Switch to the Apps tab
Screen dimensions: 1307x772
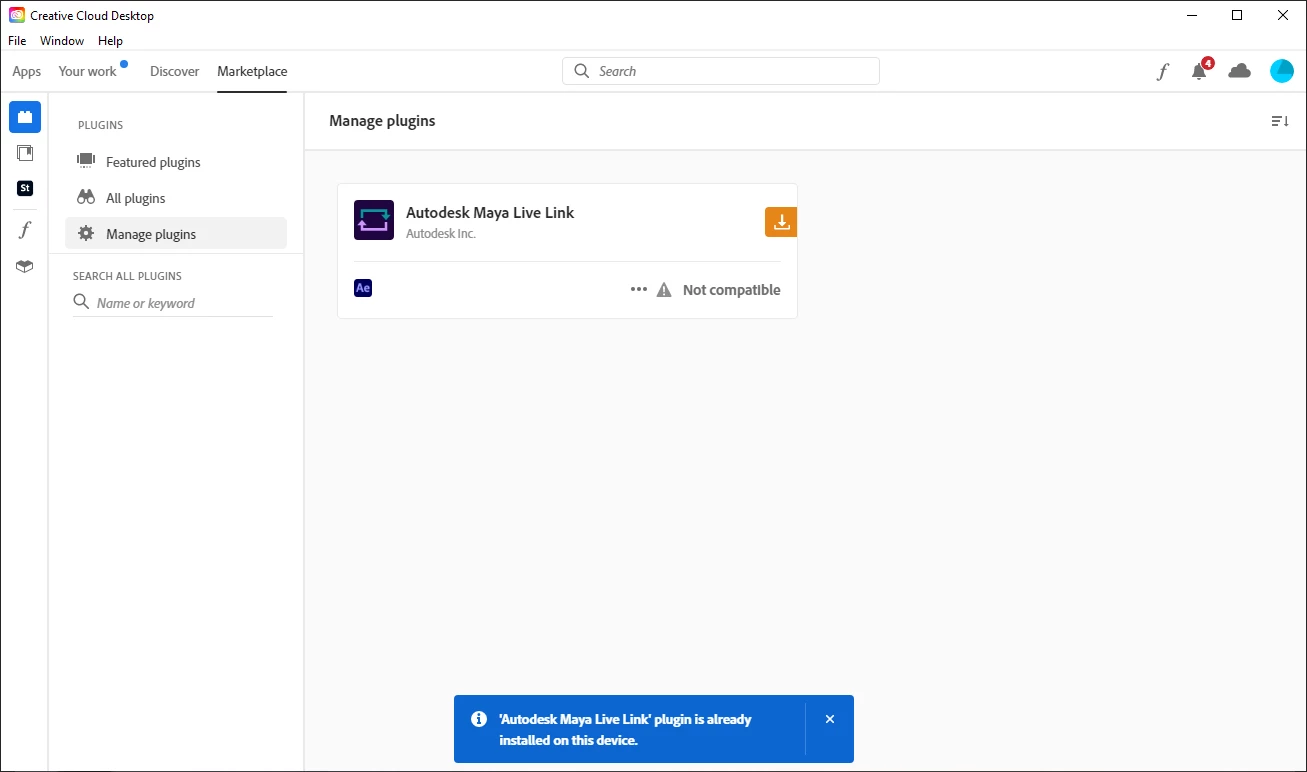pyautogui.click(x=27, y=71)
